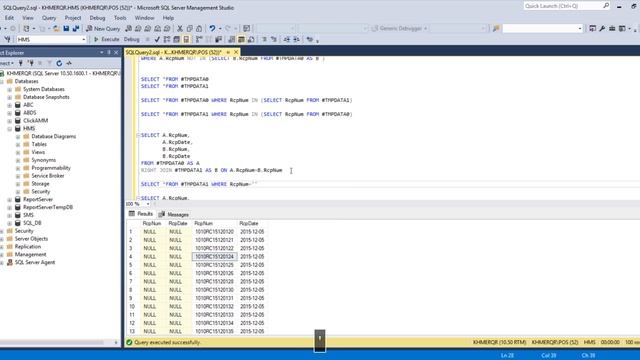The width and height of the screenshot is (640, 360).
Task: Open the zoom percentage dropdown in editor
Action: coord(148,204)
